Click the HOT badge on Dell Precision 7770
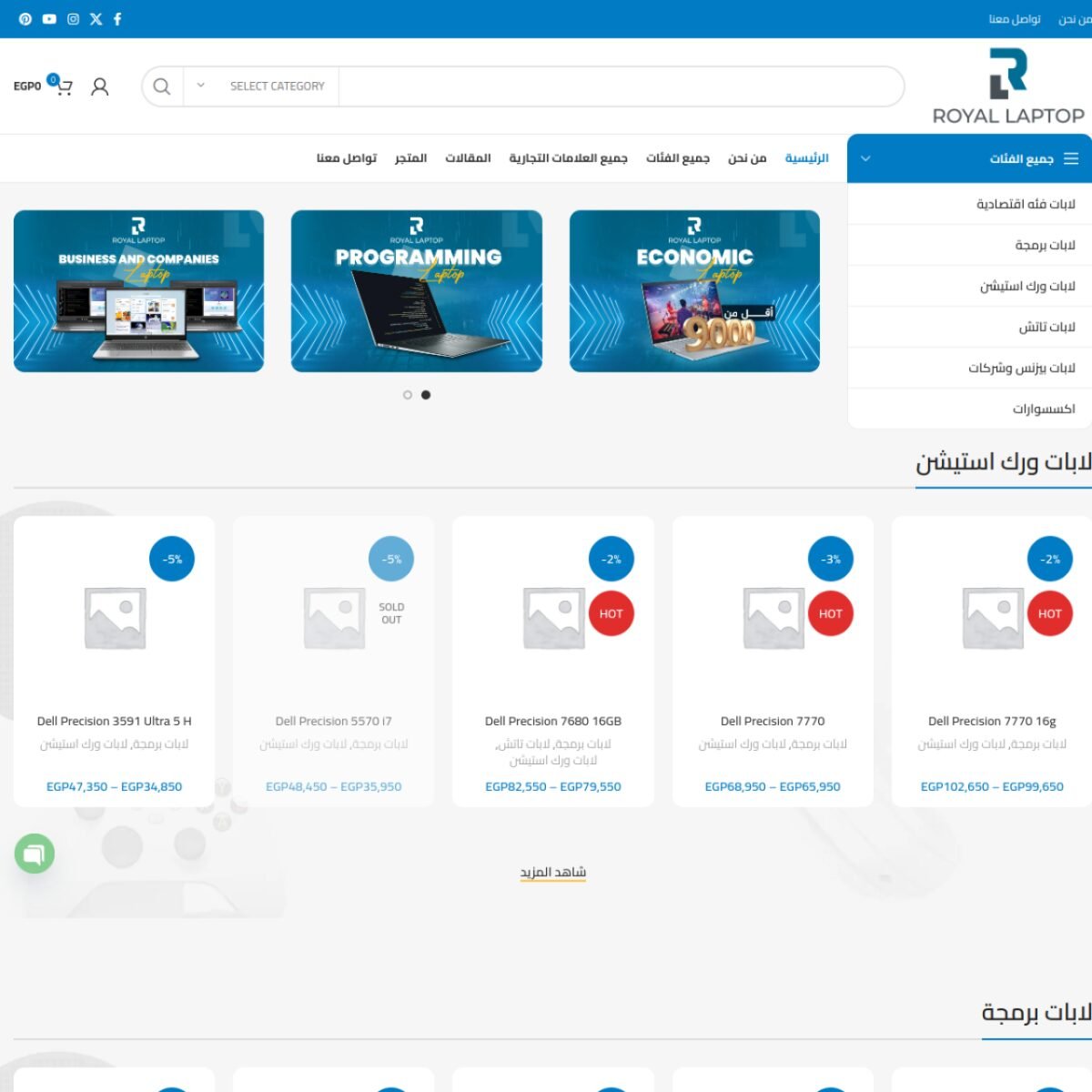 tap(831, 614)
